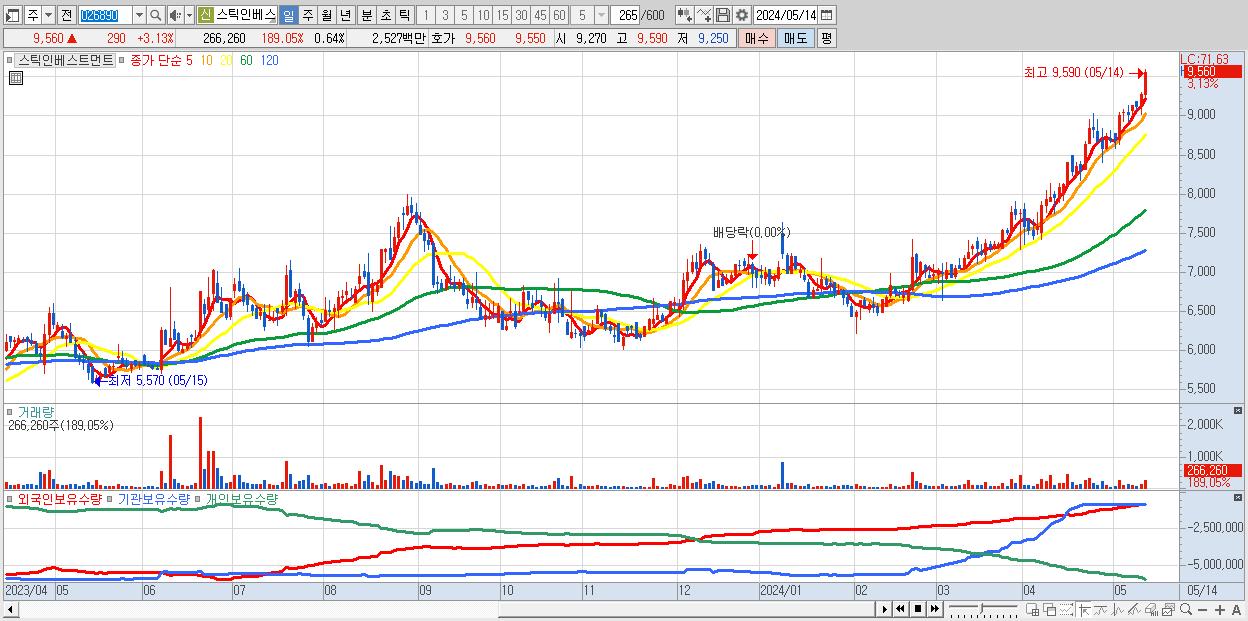Click the orange 10 moving average label
Image resolution: width=1248 pixels, height=621 pixels.
pyautogui.click(x=205, y=60)
